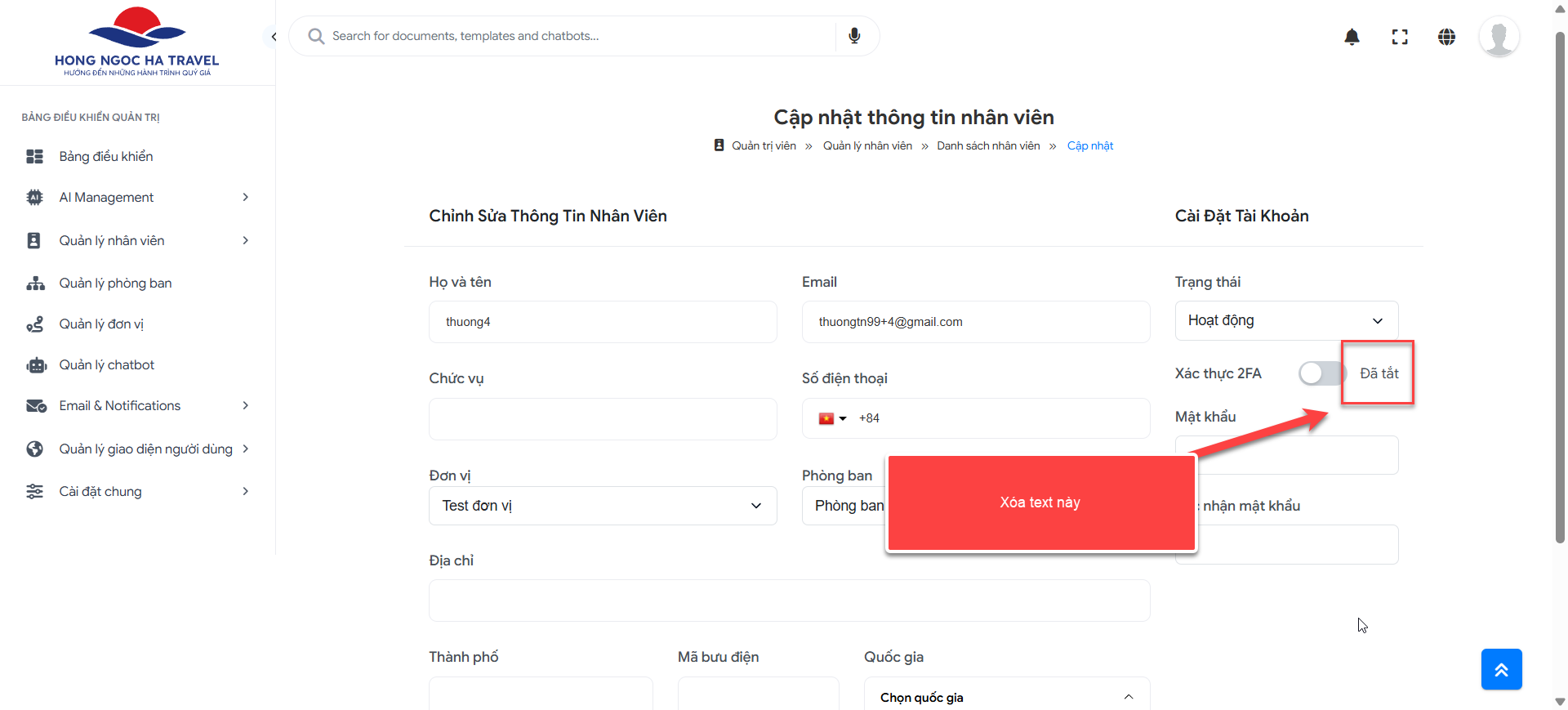Go to Quản lý nhân viên breadcrumb link
Viewport: 1568px width, 710px height.
click(867, 146)
